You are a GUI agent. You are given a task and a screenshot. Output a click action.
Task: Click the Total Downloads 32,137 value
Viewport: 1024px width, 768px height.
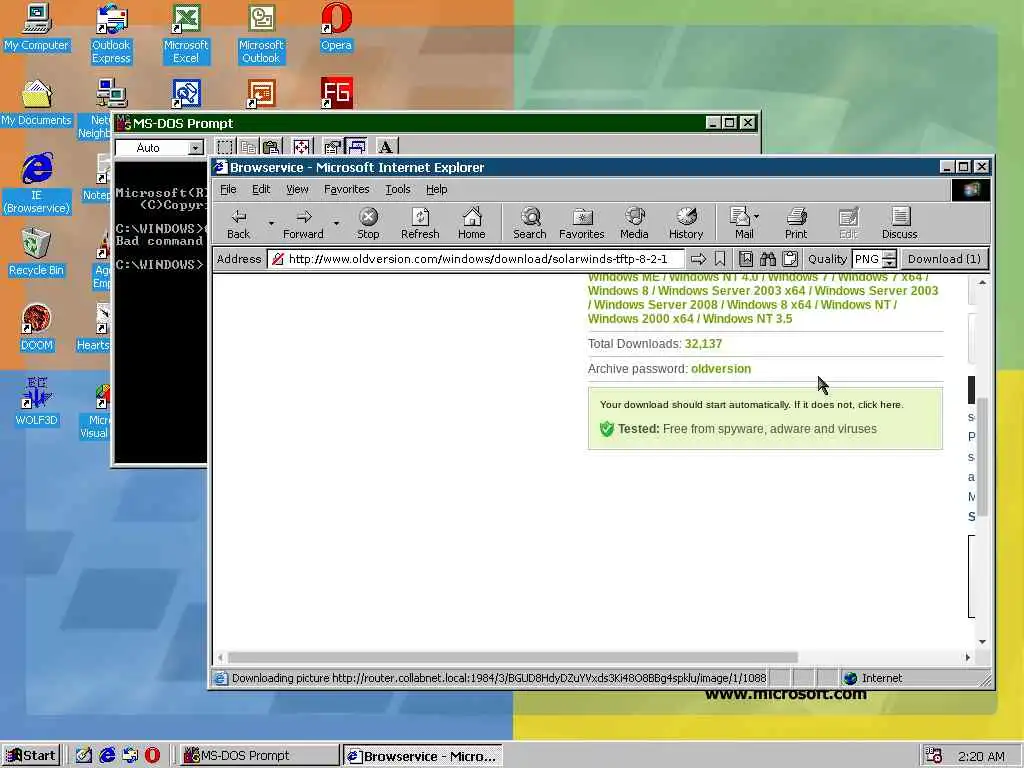coord(703,344)
